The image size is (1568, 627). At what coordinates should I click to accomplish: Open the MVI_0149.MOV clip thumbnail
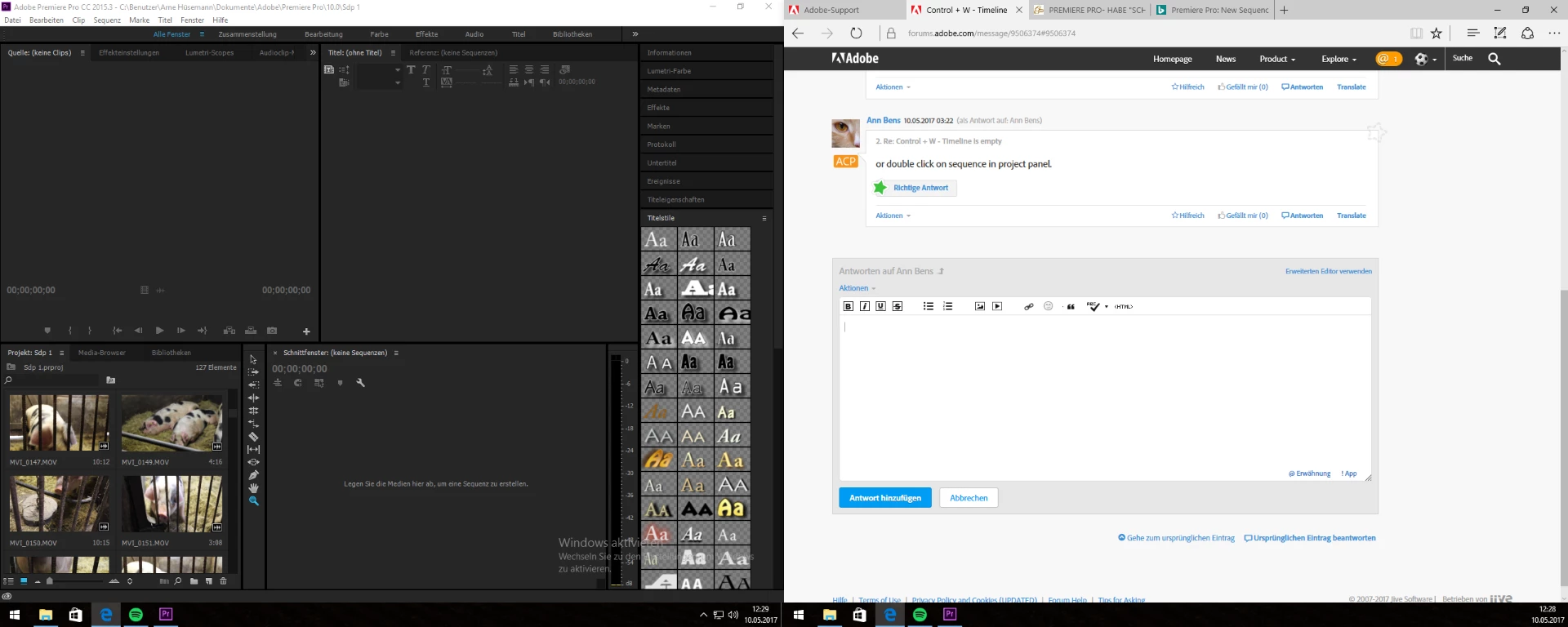(172, 423)
